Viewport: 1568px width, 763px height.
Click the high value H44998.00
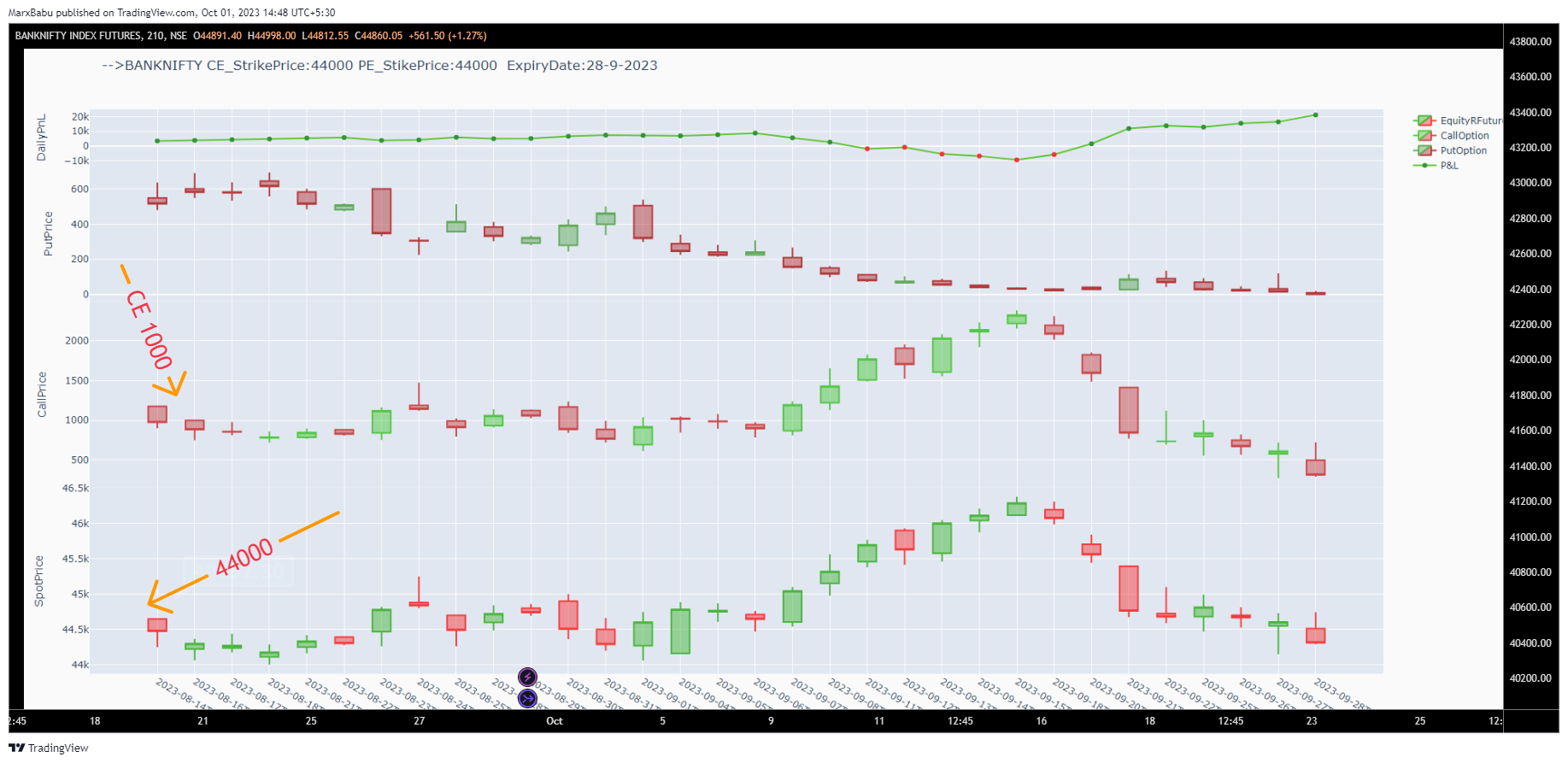click(272, 36)
